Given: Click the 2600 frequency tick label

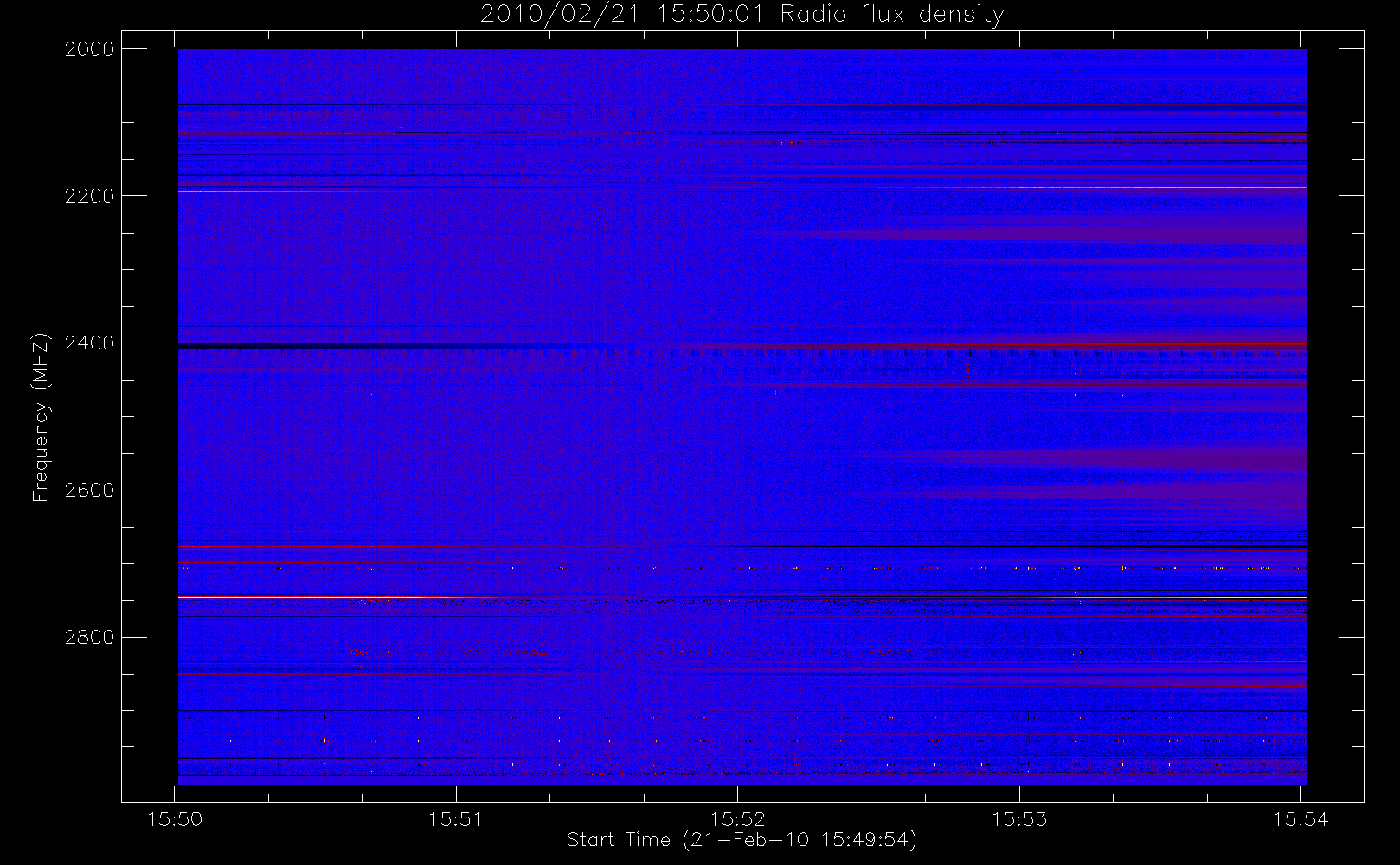Looking at the screenshot, I should [x=90, y=490].
